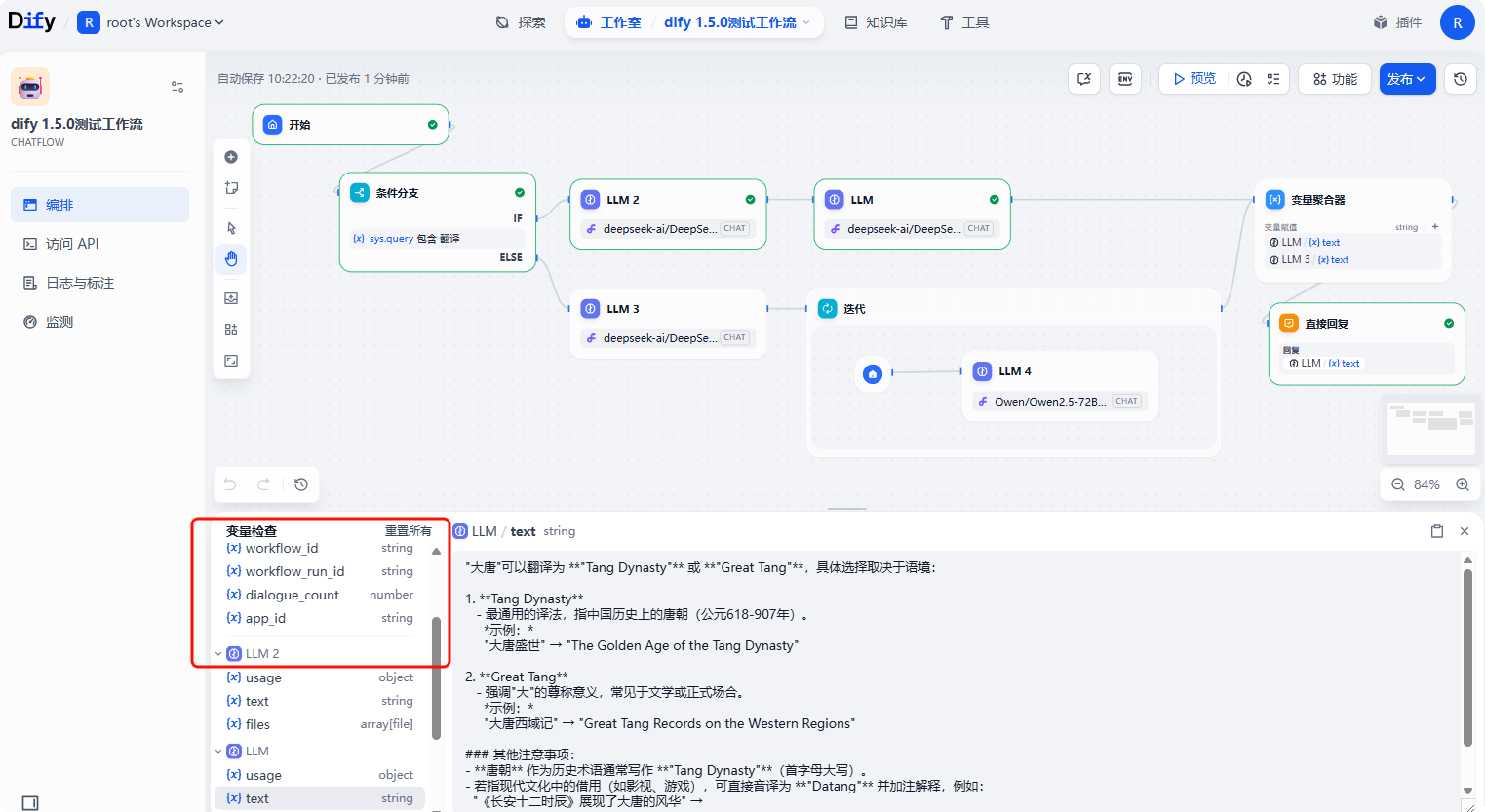The image size is (1485, 812).
Task: Select the pointer cursor tool on the canvas
Action: [231, 227]
